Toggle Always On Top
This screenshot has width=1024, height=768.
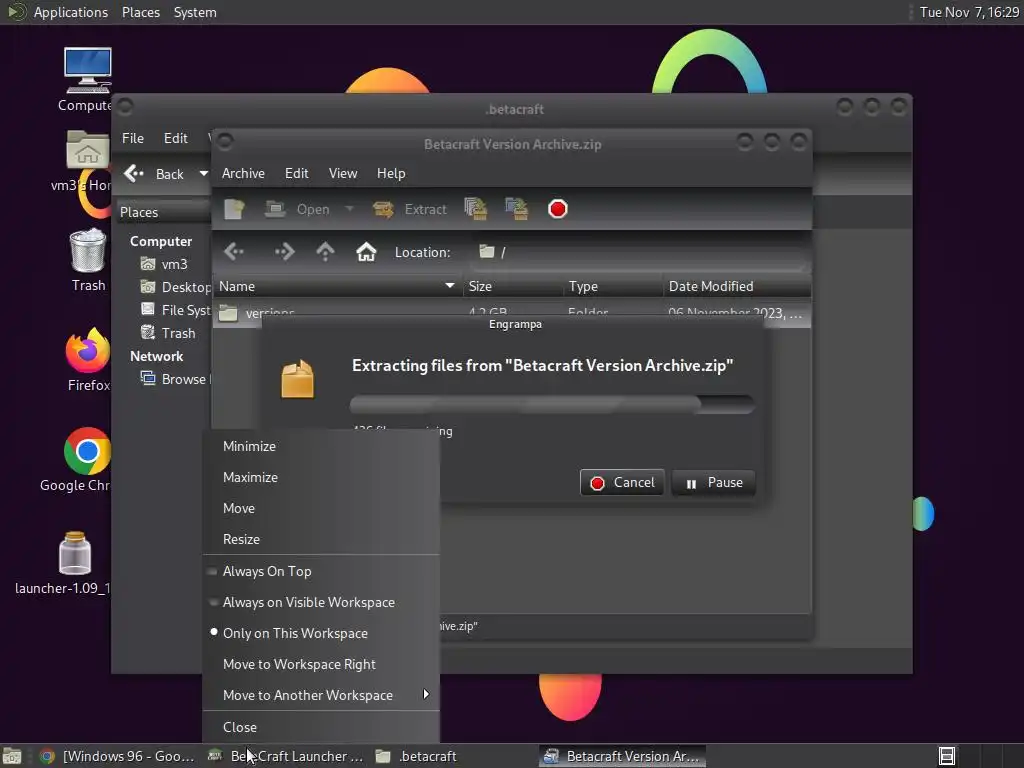click(x=321, y=571)
